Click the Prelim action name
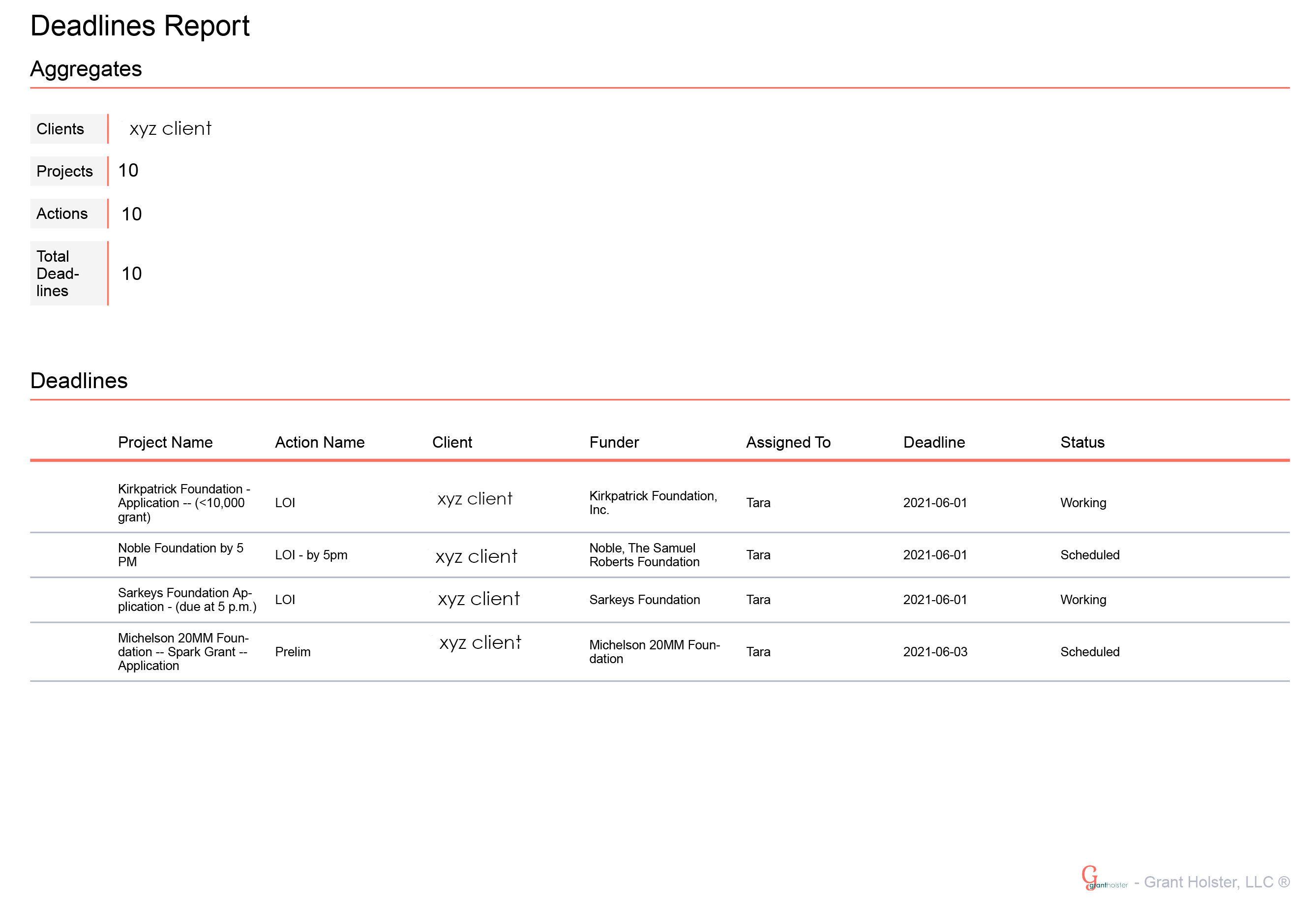 pyautogui.click(x=293, y=652)
